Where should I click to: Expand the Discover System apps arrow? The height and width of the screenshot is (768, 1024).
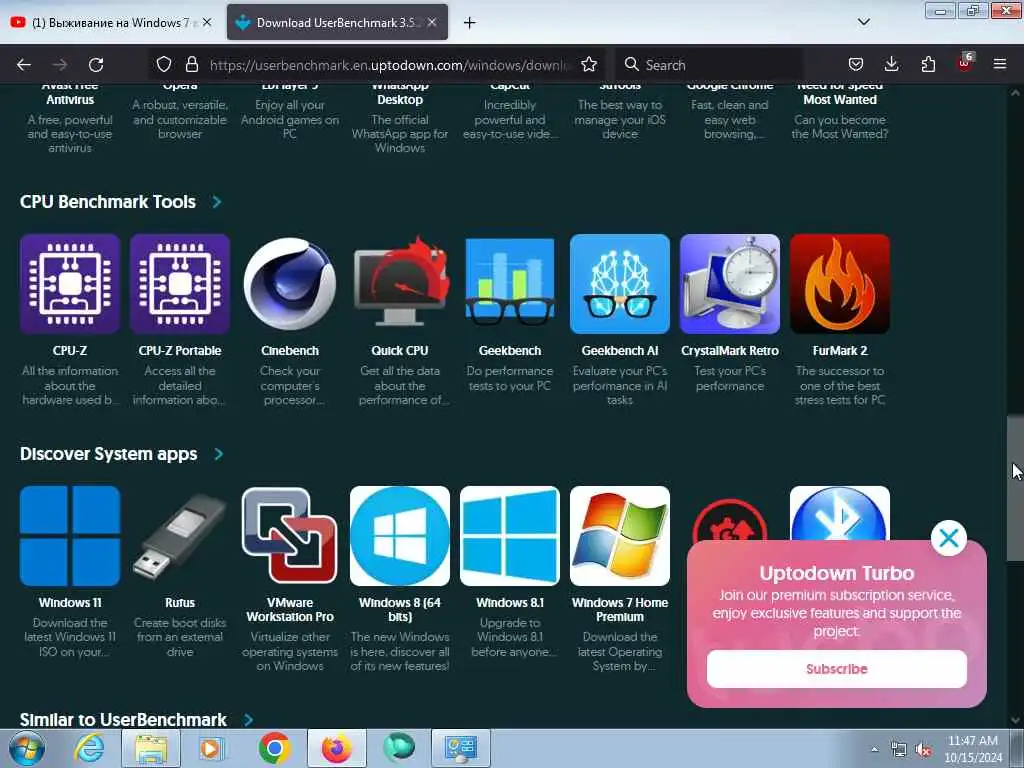[x=219, y=454]
